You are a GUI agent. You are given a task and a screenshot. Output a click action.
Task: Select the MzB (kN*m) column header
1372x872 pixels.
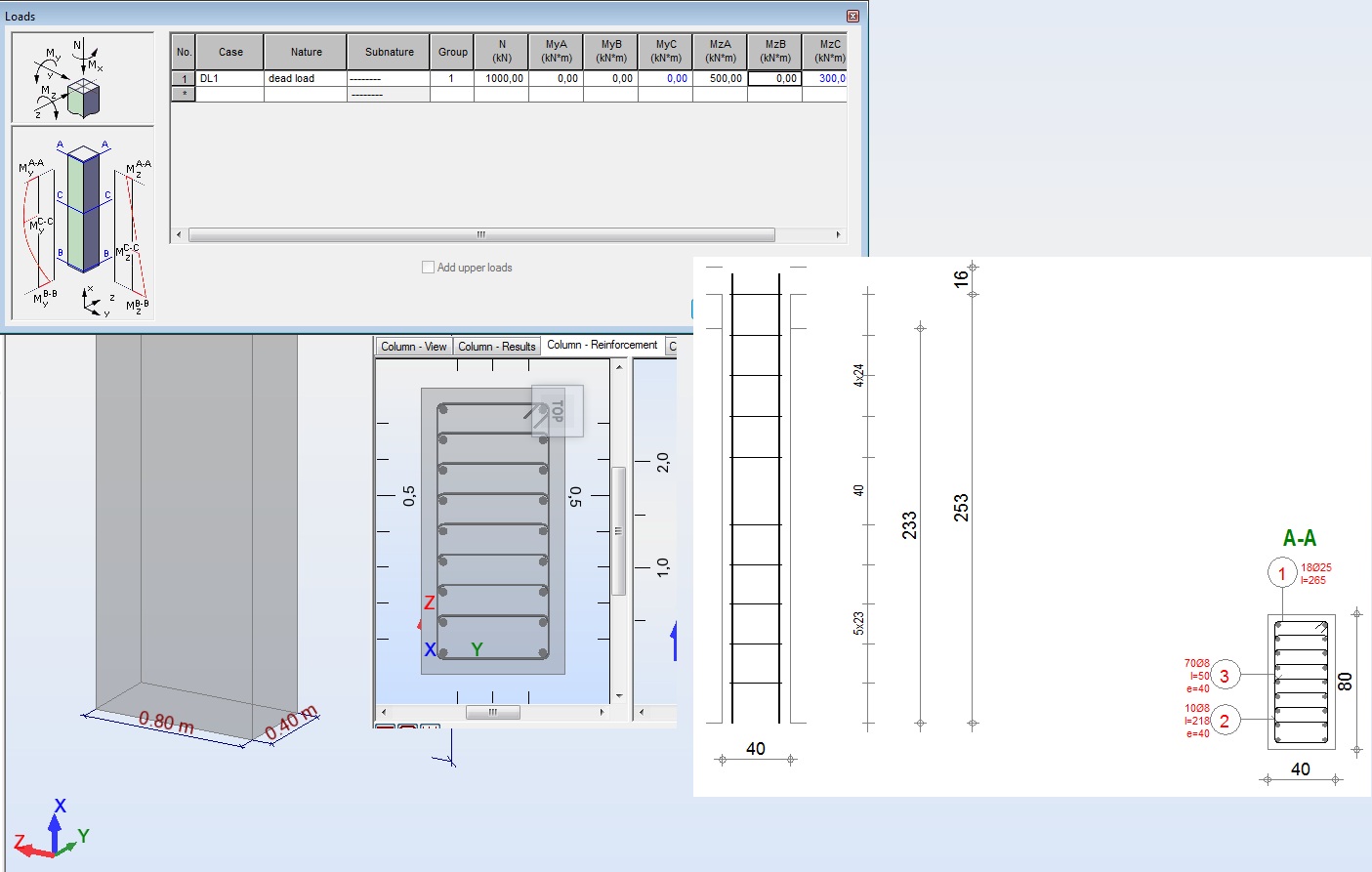(x=775, y=52)
